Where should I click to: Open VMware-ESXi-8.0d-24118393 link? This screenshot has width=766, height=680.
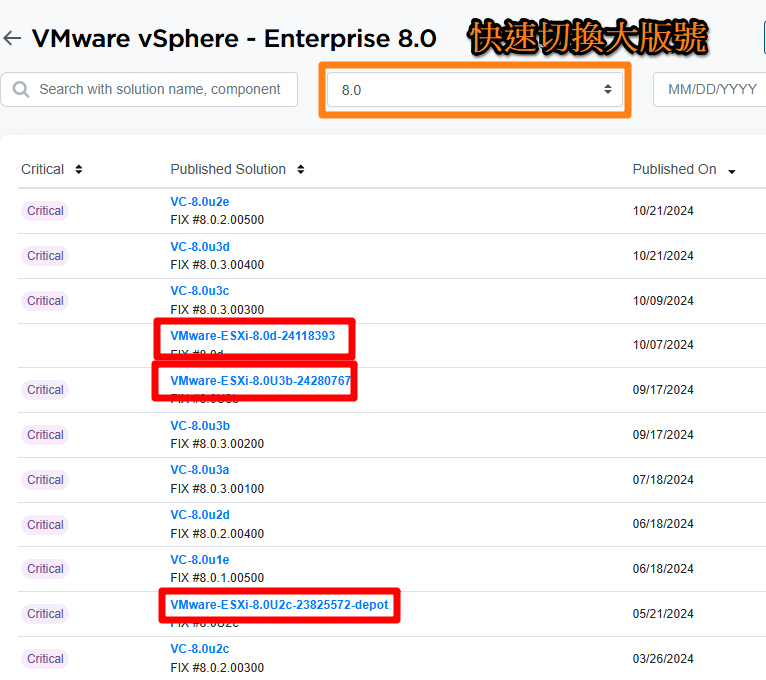coord(253,336)
